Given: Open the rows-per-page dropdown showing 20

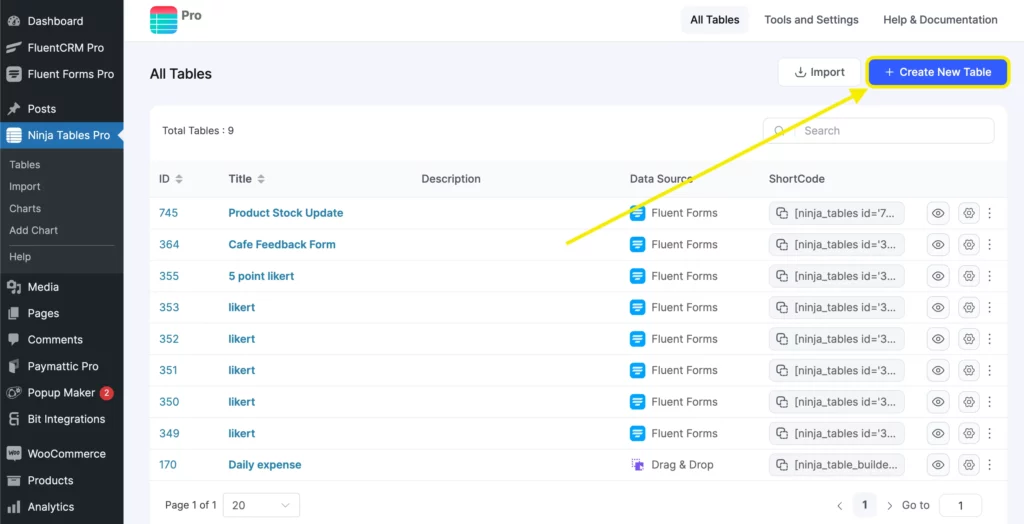Looking at the screenshot, I should click(261, 505).
